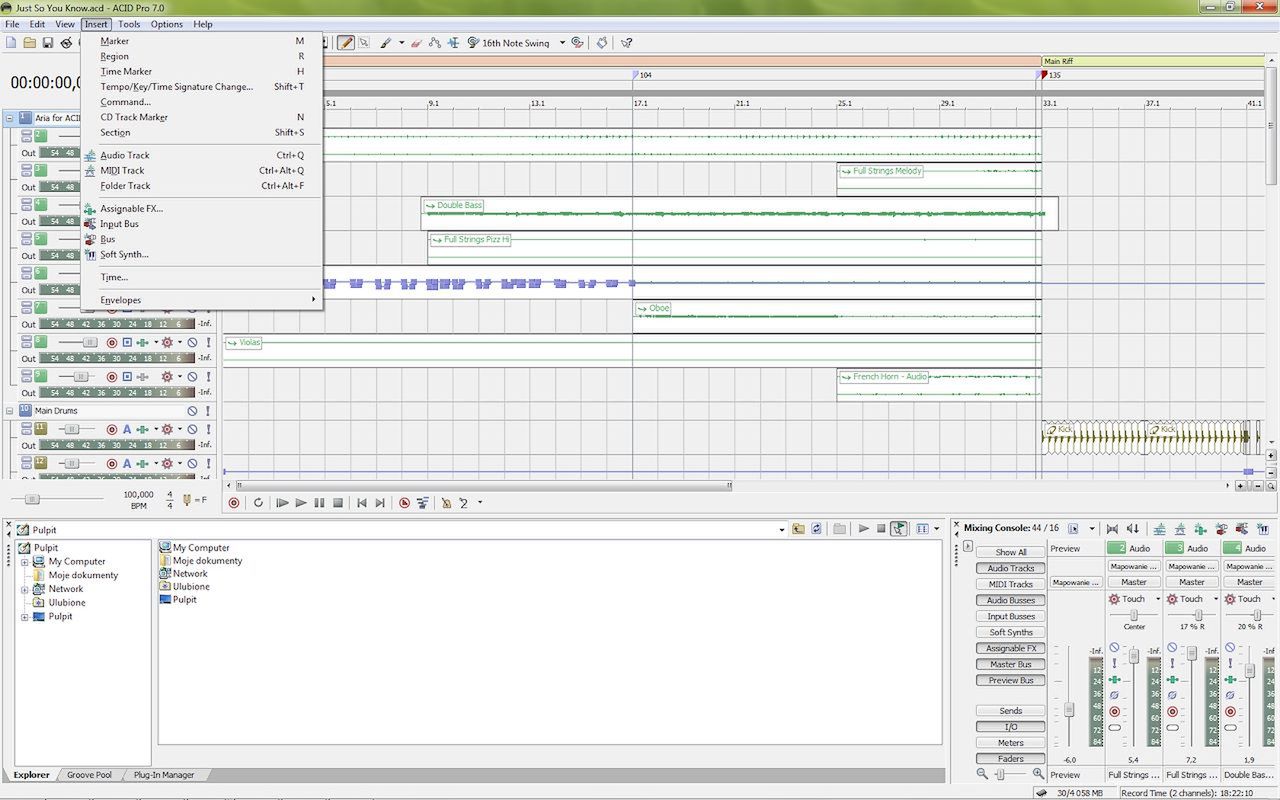
Task: Select the Erase tool
Action: pyautogui.click(x=416, y=43)
